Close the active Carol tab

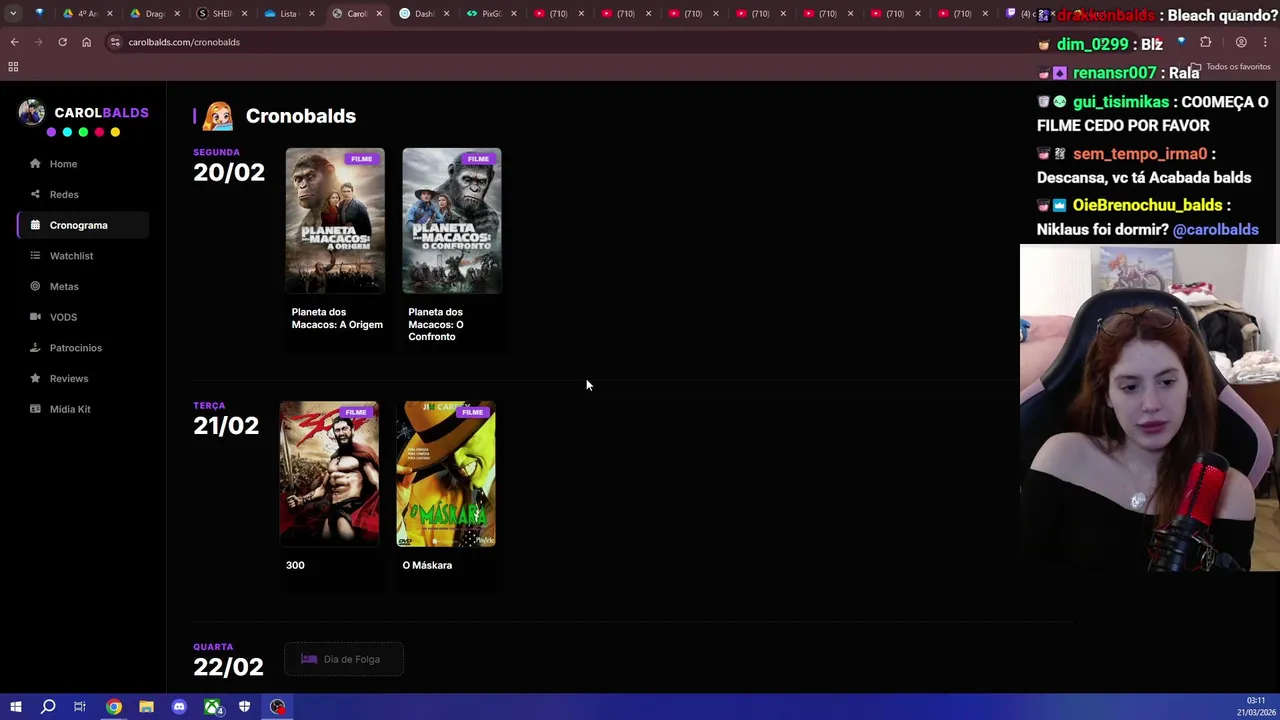pyautogui.click(x=379, y=14)
